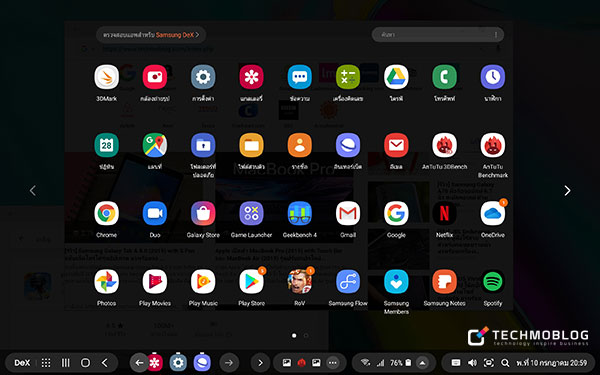Open the orange Contacts app
The height and width of the screenshot is (375, 600).
300,145
